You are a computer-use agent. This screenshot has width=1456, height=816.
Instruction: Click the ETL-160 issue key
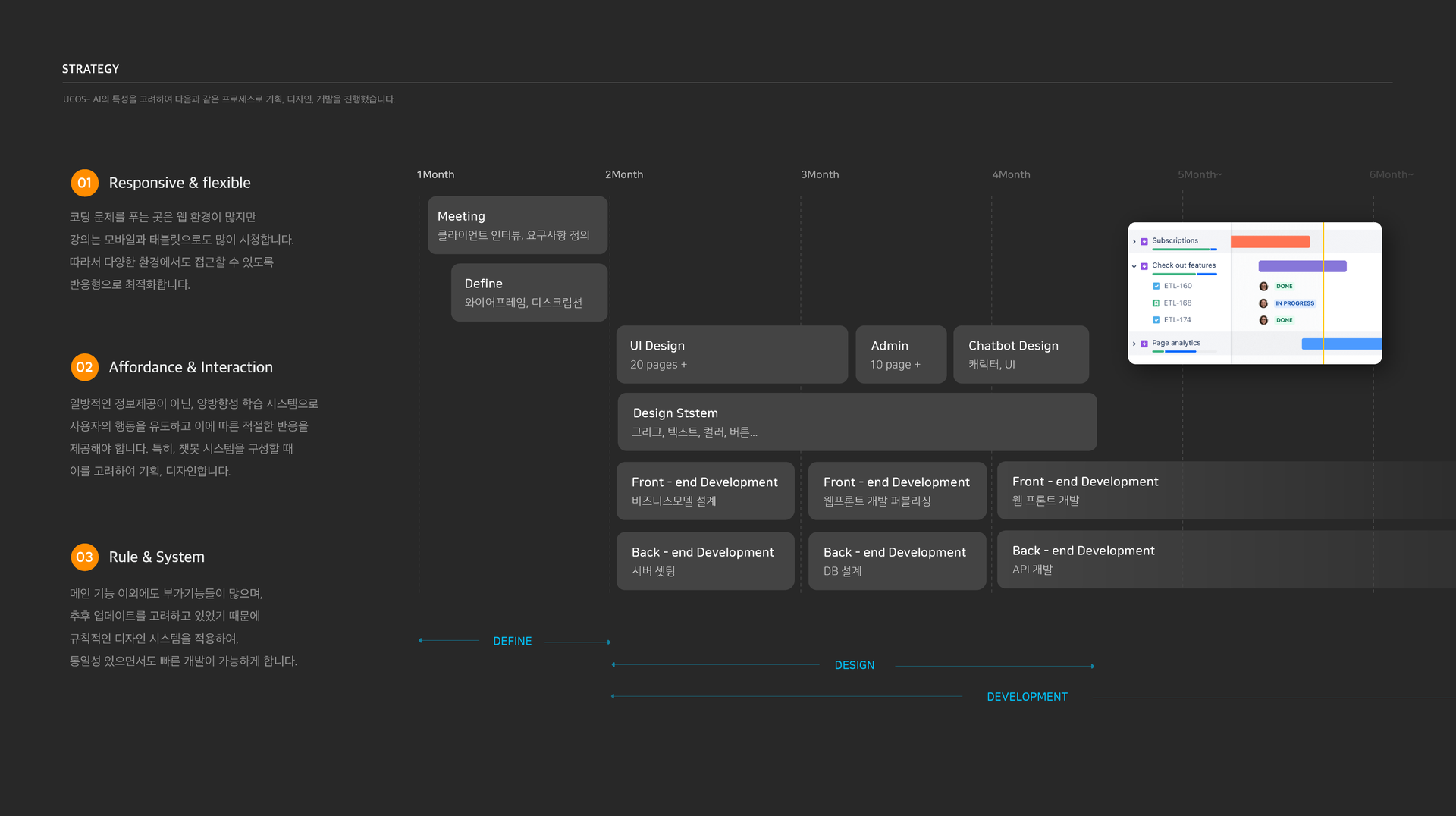coord(1178,286)
